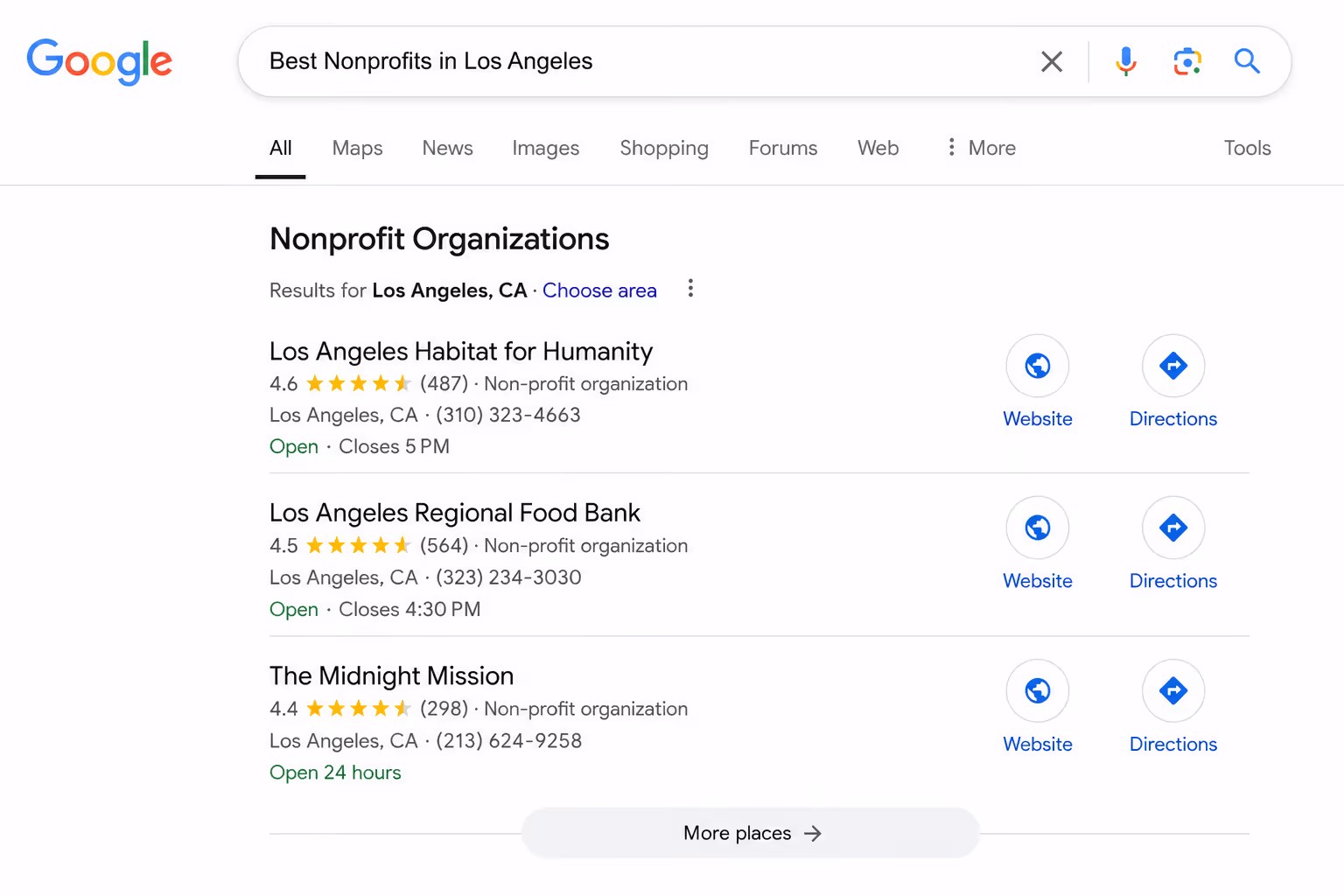Switch to the News tab
Viewport: 1344px width, 896px height.
447,148
